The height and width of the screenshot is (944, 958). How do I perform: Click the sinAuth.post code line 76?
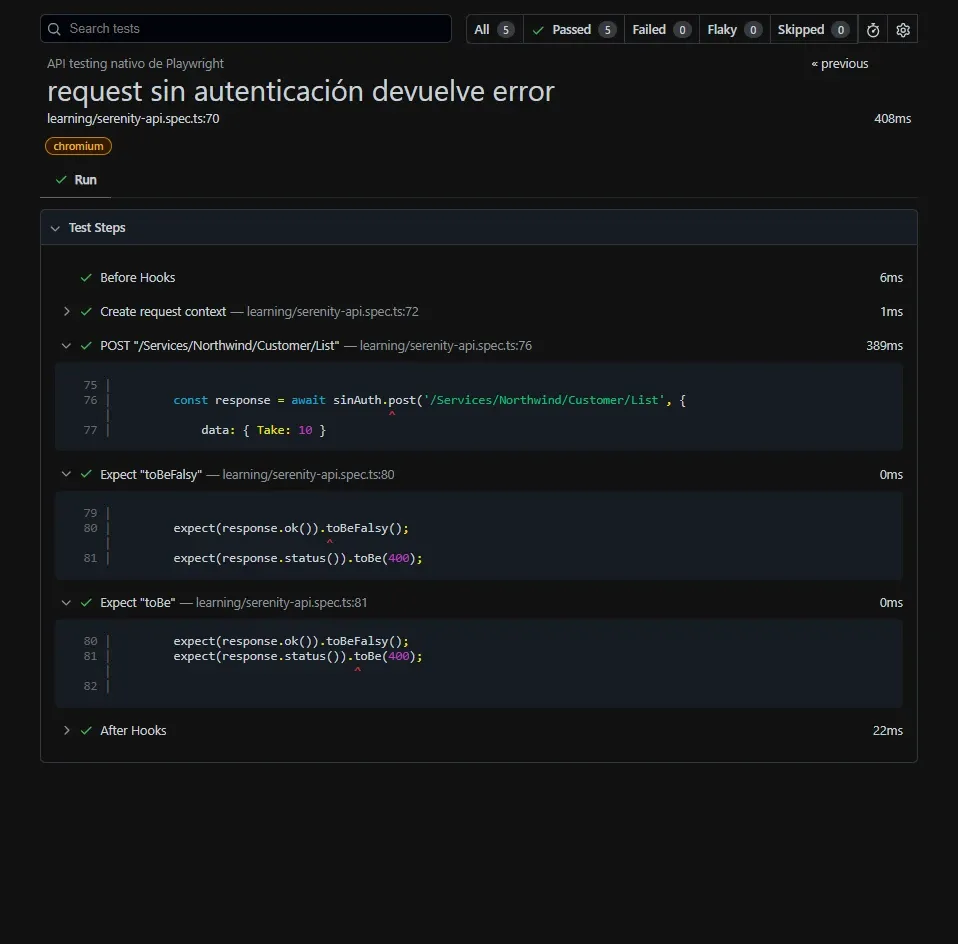click(430, 400)
